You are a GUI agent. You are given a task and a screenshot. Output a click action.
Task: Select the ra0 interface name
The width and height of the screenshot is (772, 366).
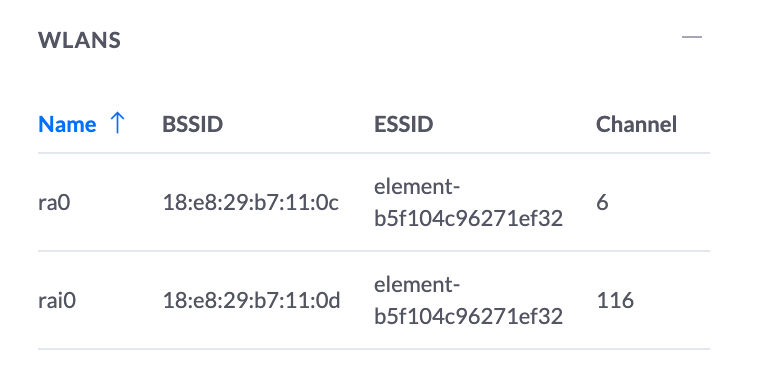[x=54, y=202]
